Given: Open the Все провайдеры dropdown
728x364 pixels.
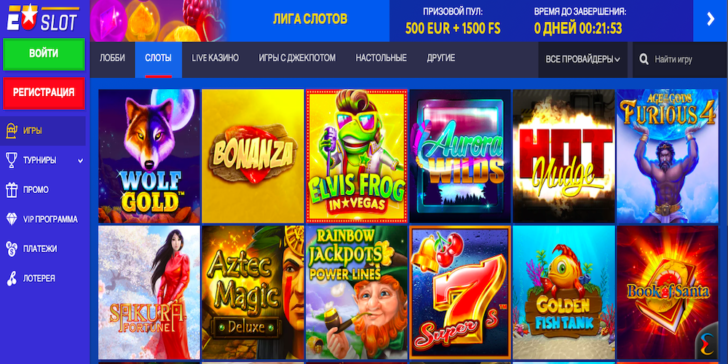Looking at the screenshot, I should 583,59.
